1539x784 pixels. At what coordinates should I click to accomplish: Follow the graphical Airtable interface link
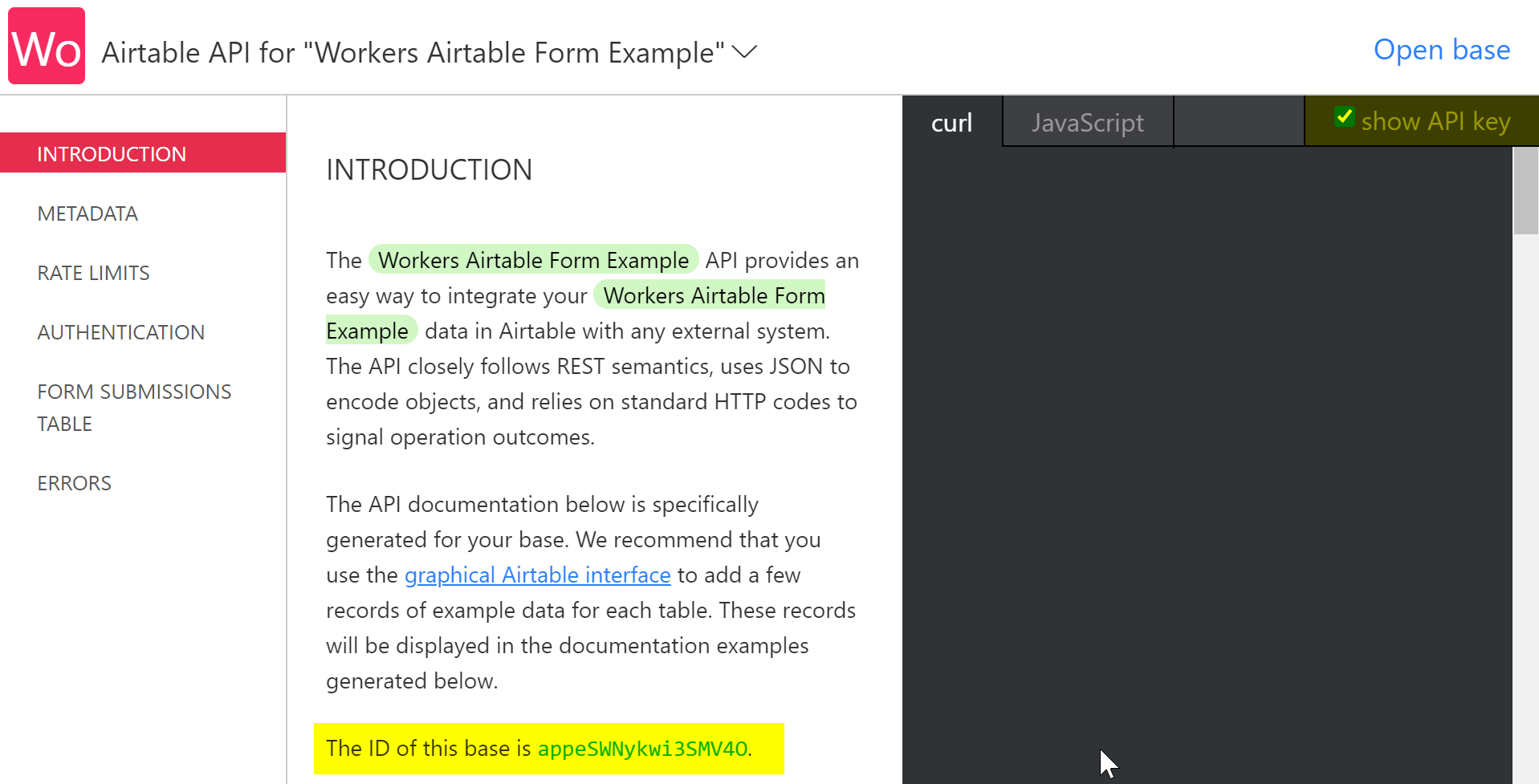point(537,575)
